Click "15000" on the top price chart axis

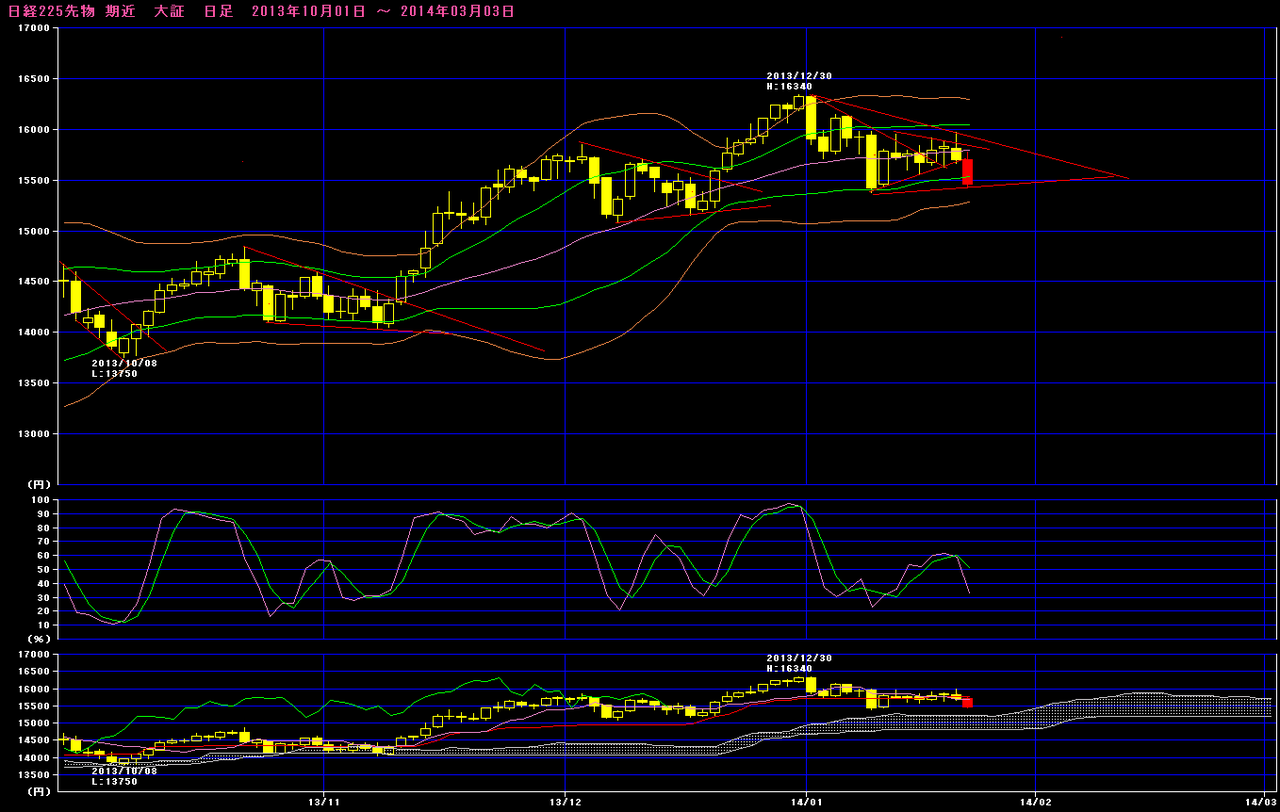pos(34,231)
